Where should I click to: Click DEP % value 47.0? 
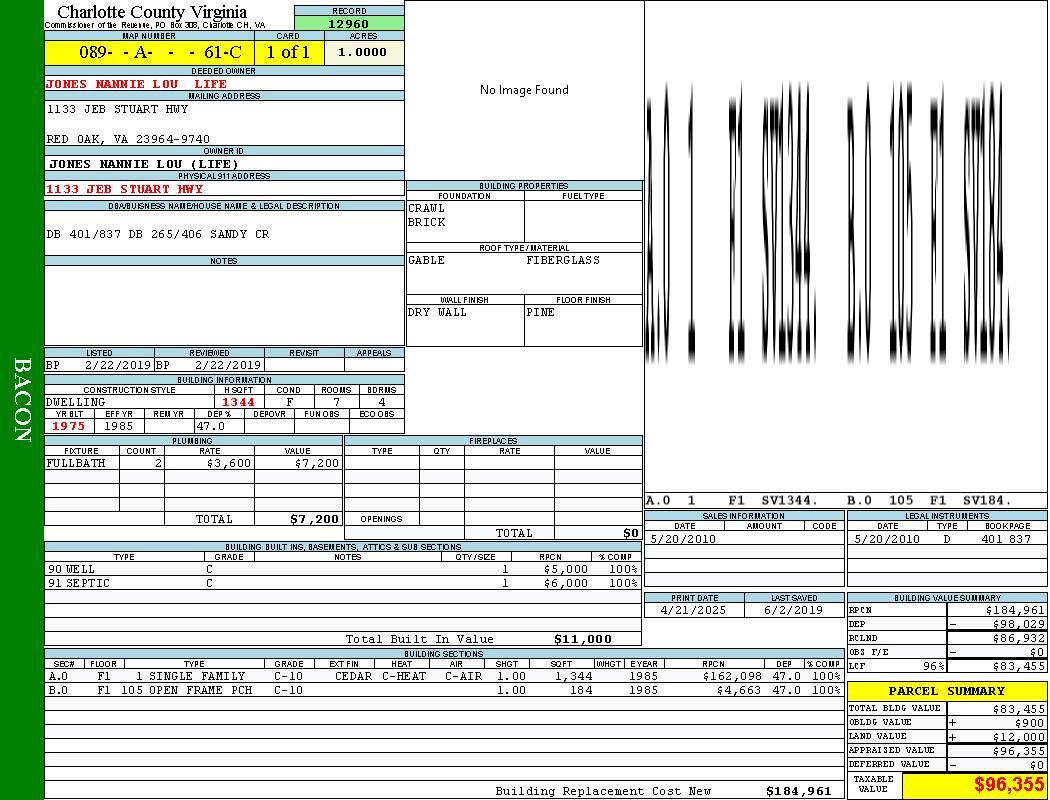coord(210,426)
